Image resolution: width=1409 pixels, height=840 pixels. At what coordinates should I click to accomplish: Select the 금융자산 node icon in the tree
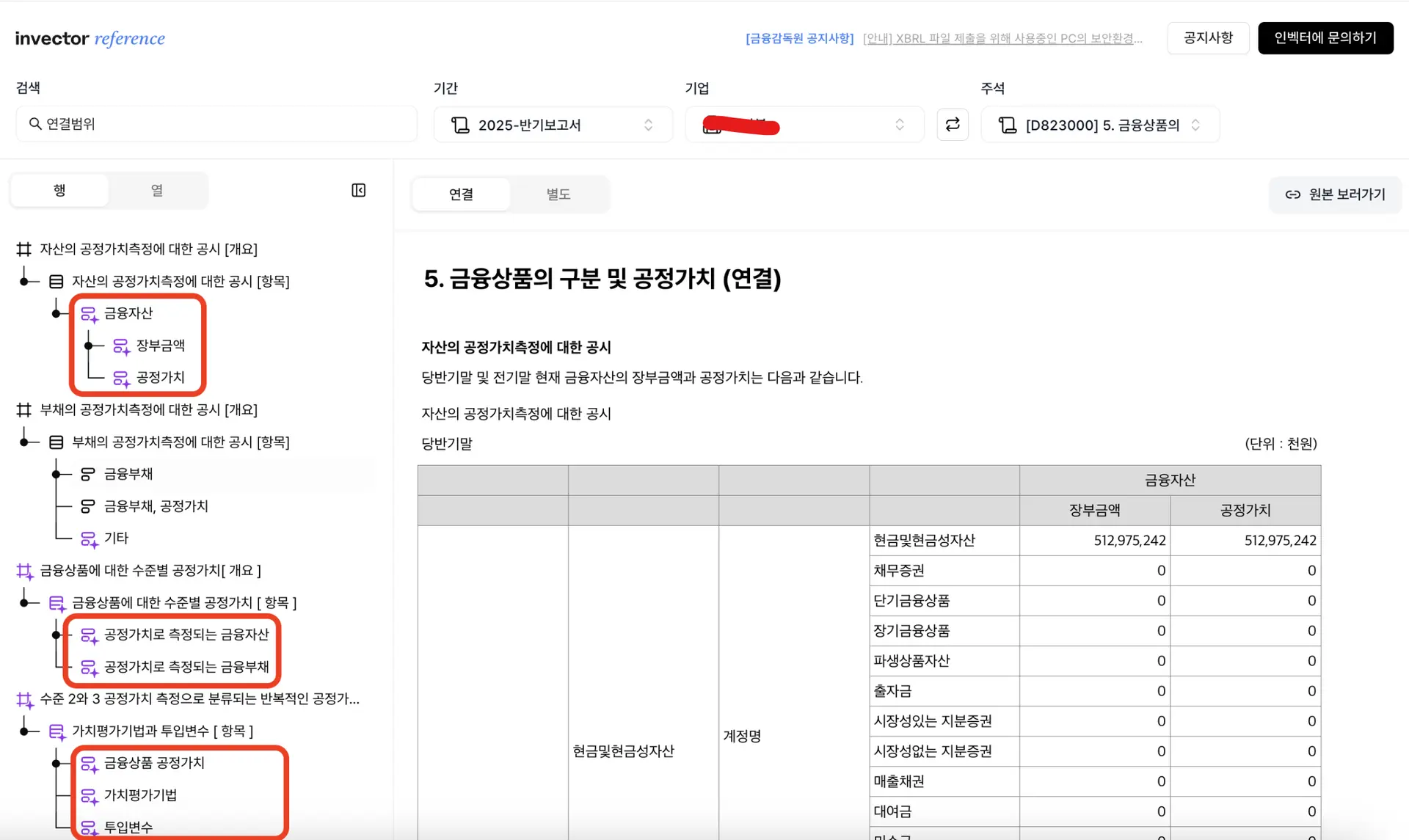pyautogui.click(x=89, y=313)
